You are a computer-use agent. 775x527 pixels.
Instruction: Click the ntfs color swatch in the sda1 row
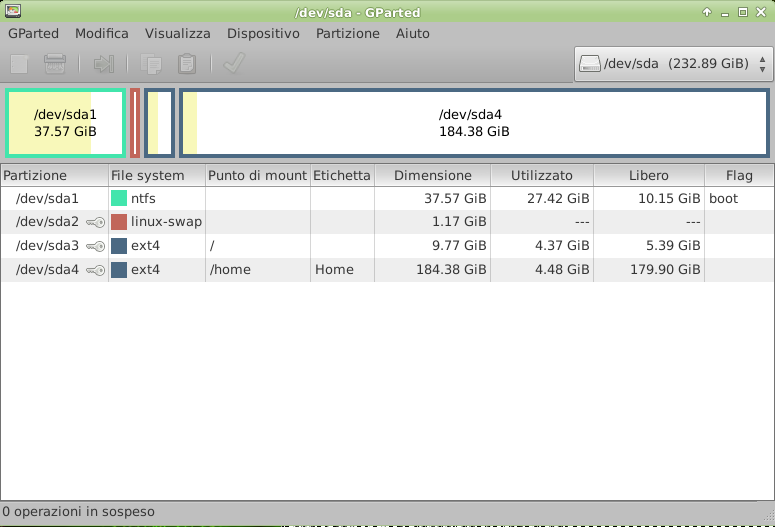(x=119, y=198)
